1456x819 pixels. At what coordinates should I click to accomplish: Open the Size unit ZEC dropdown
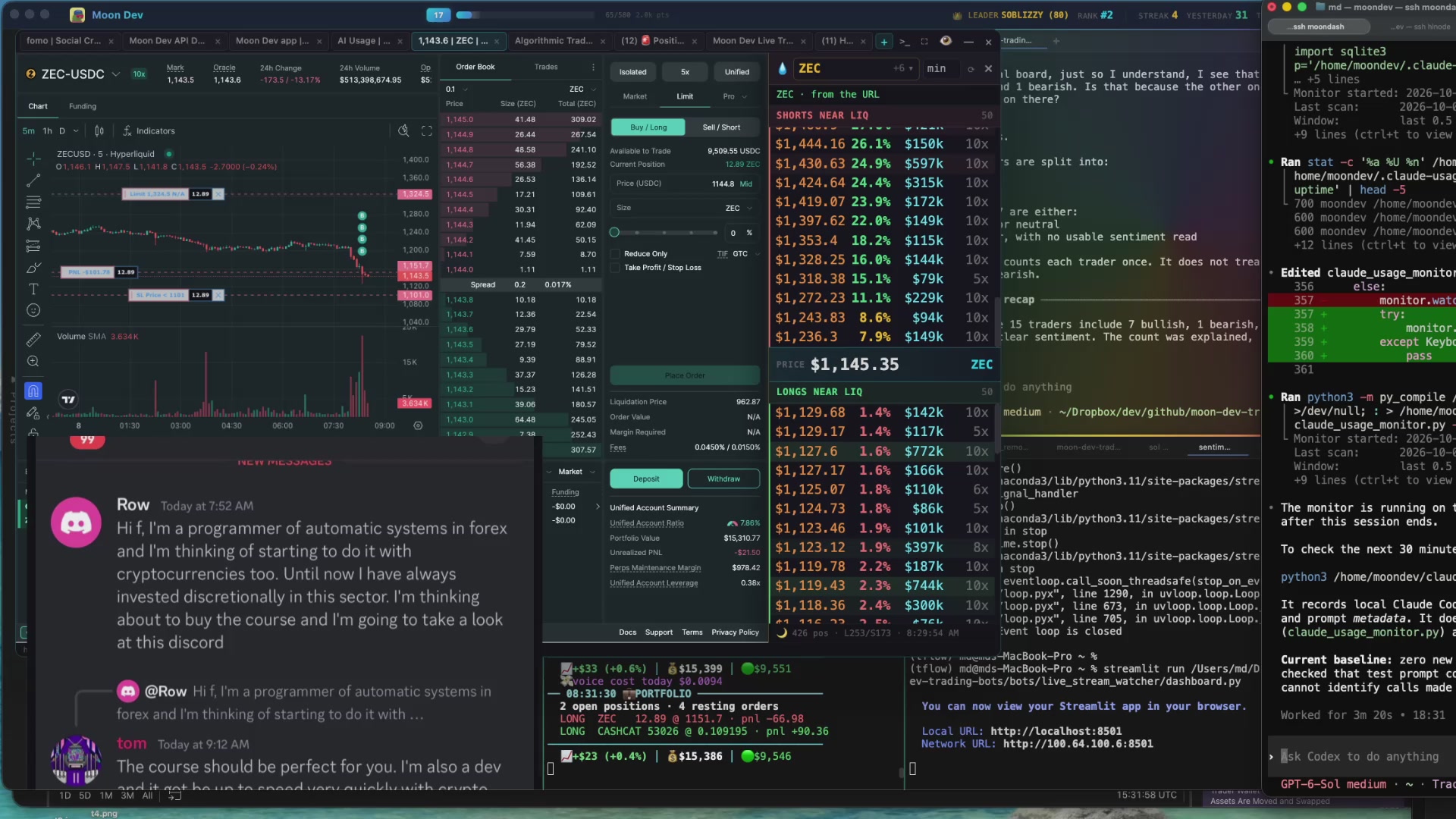[x=739, y=208]
